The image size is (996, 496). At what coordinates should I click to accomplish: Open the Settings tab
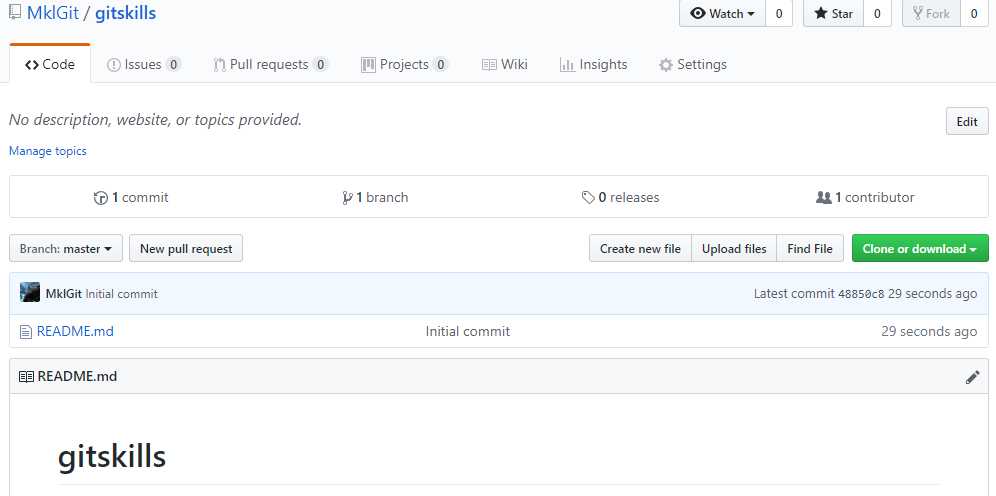692,64
